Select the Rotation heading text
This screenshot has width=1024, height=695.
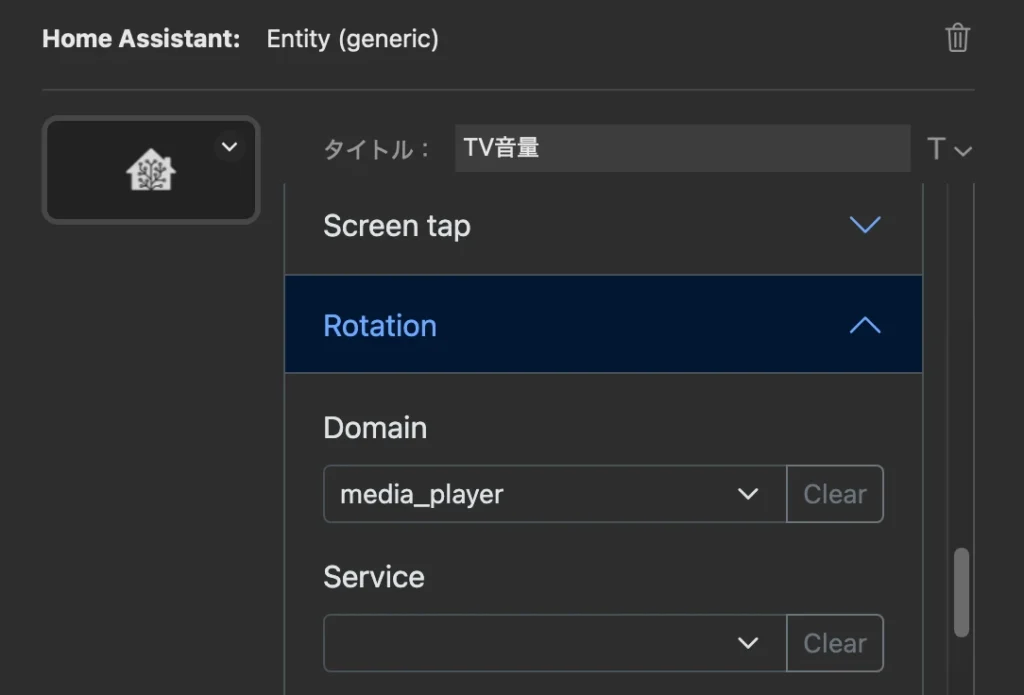380,325
